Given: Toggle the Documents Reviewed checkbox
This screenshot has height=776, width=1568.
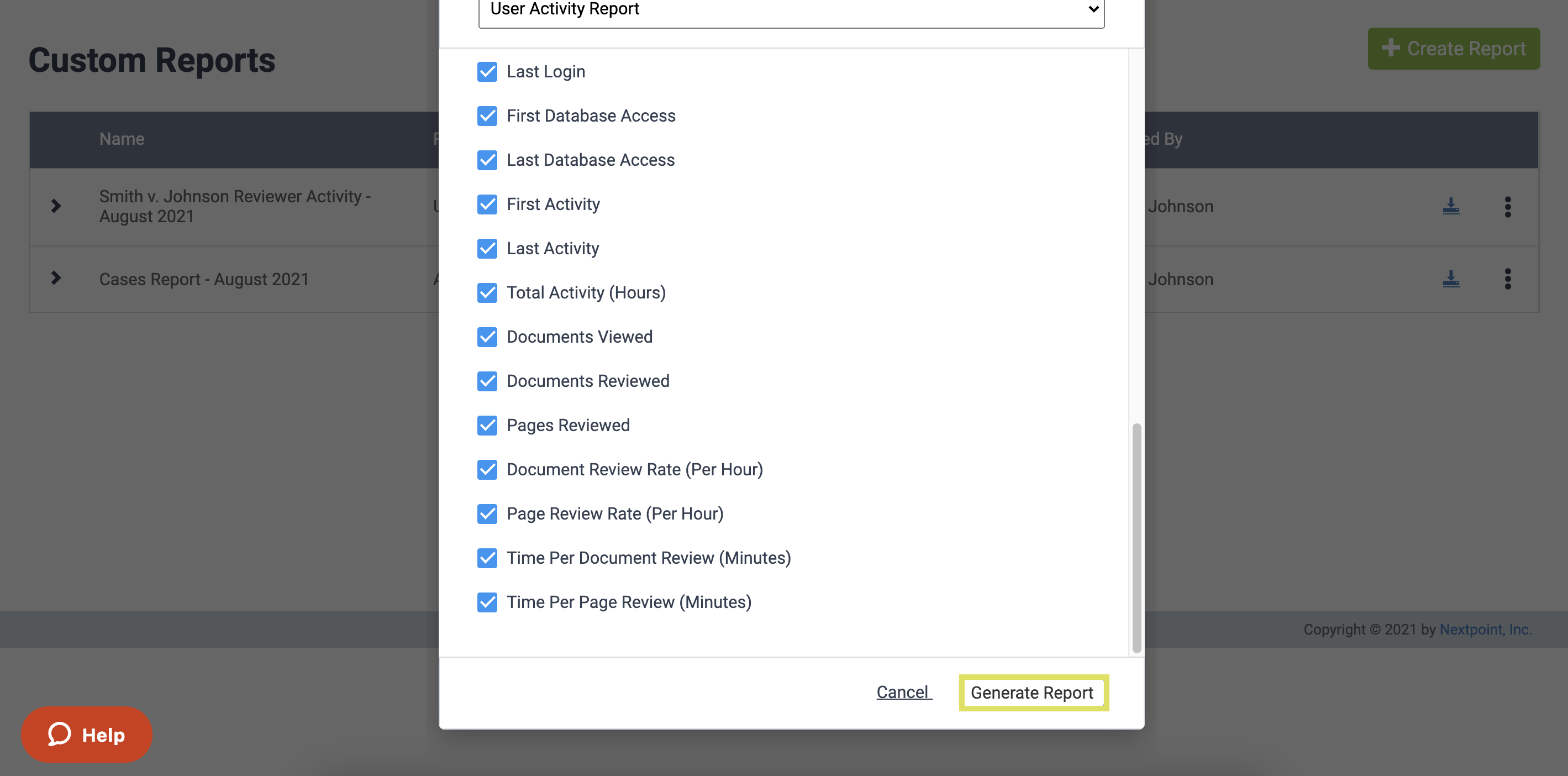Looking at the screenshot, I should [487, 381].
